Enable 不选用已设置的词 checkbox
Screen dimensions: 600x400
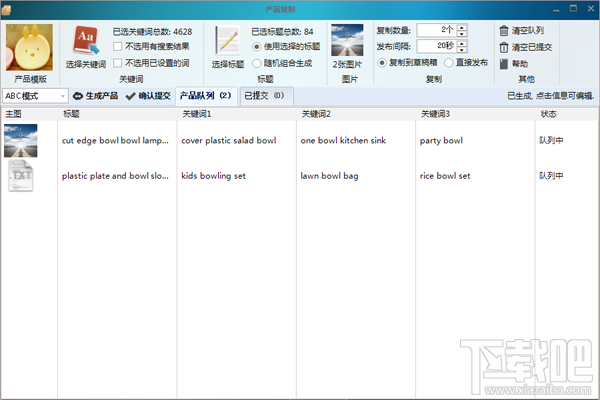118,63
